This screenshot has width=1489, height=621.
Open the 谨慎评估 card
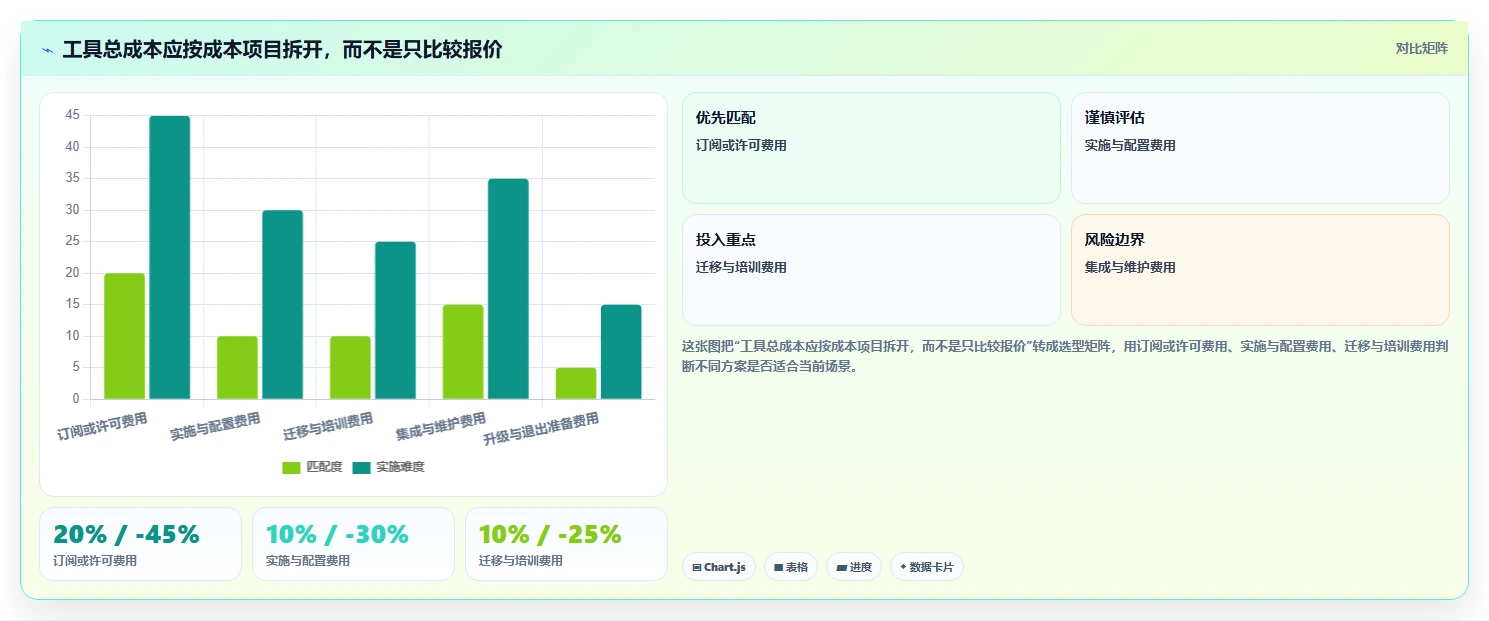(1260, 148)
